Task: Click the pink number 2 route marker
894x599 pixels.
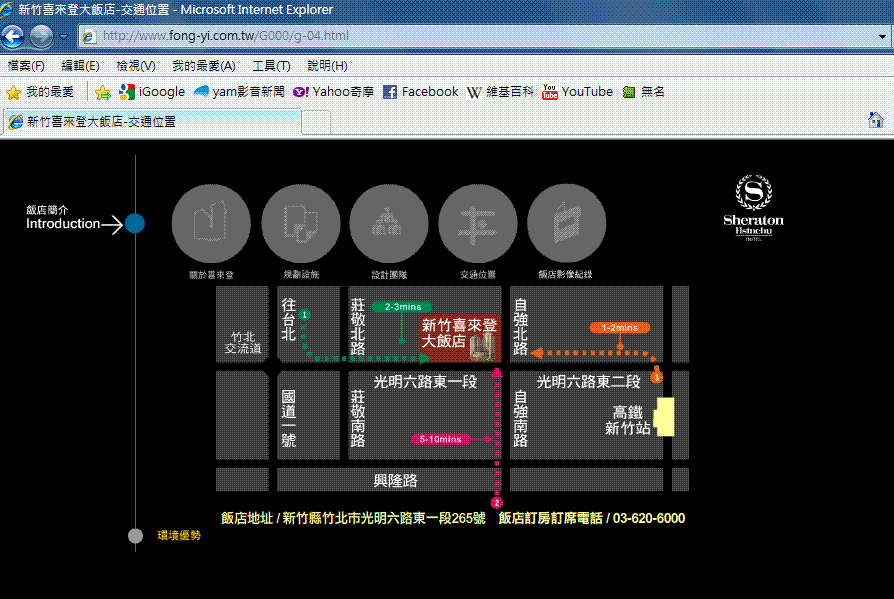Action: 497,503
